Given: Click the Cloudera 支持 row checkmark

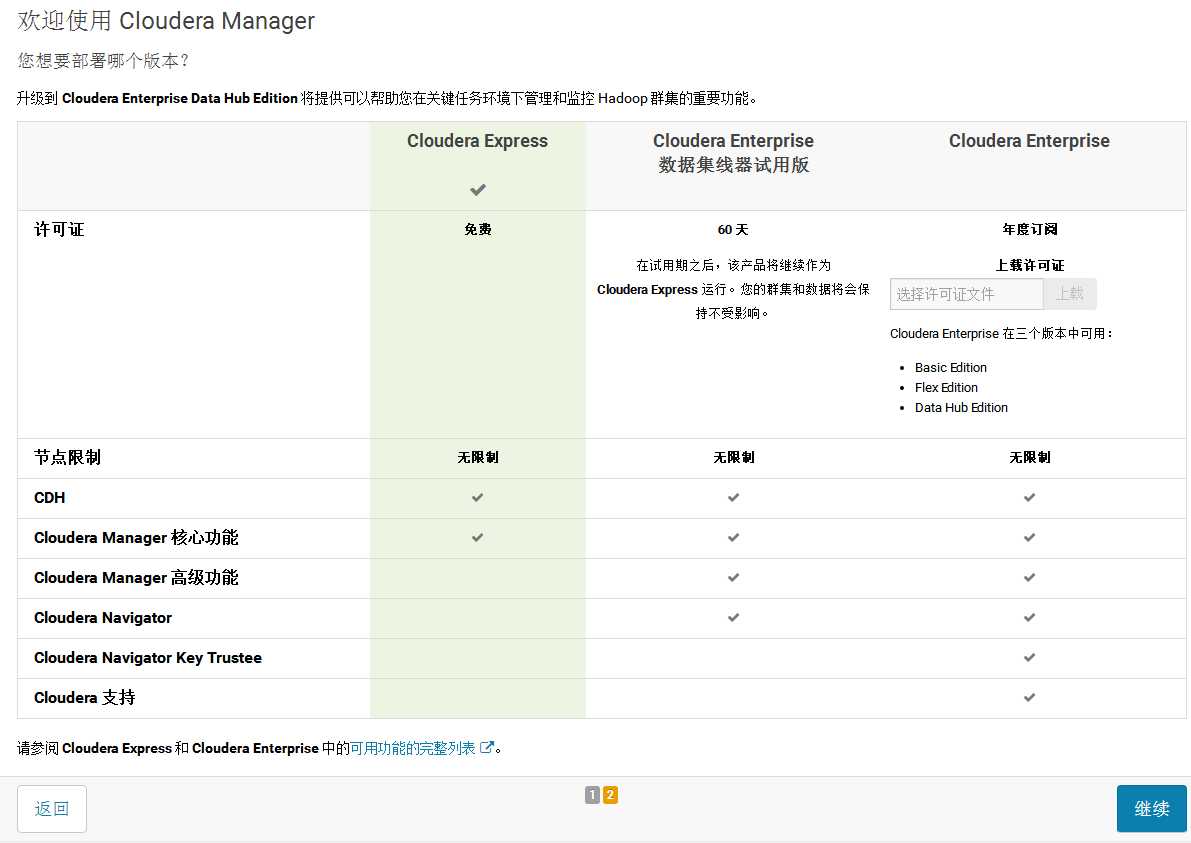Looking at the screenshot, I should click(1029, 697).
